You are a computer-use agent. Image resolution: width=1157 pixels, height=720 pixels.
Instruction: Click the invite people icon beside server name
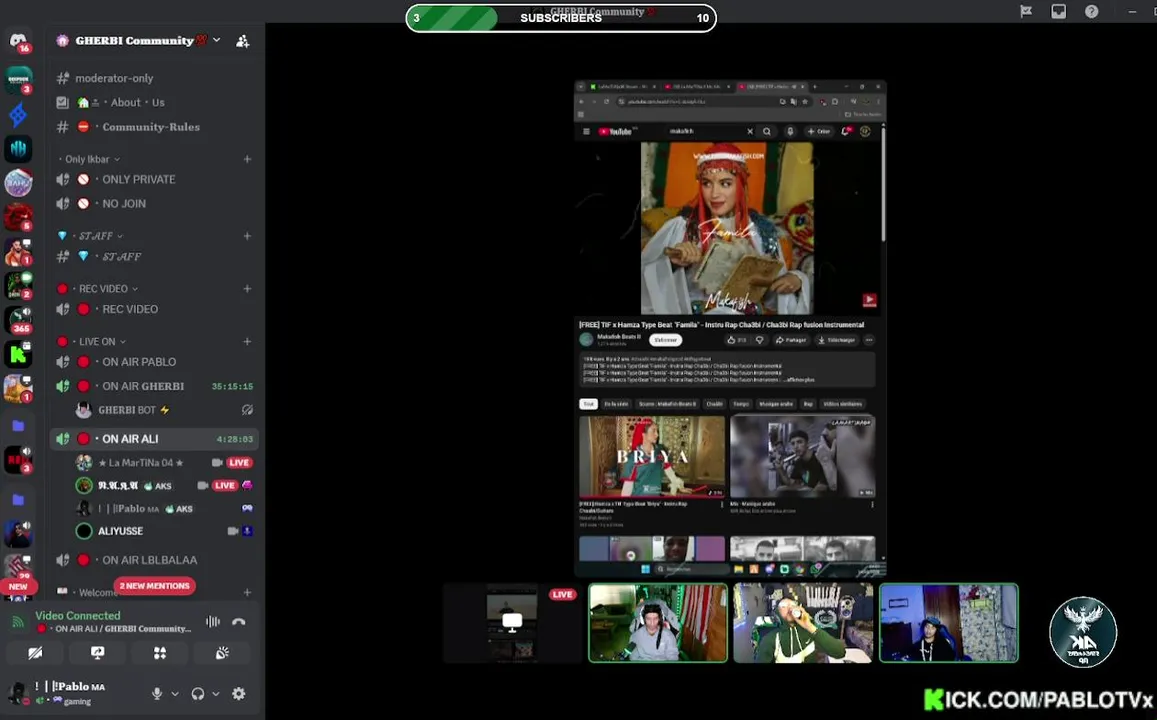point(242,41)
